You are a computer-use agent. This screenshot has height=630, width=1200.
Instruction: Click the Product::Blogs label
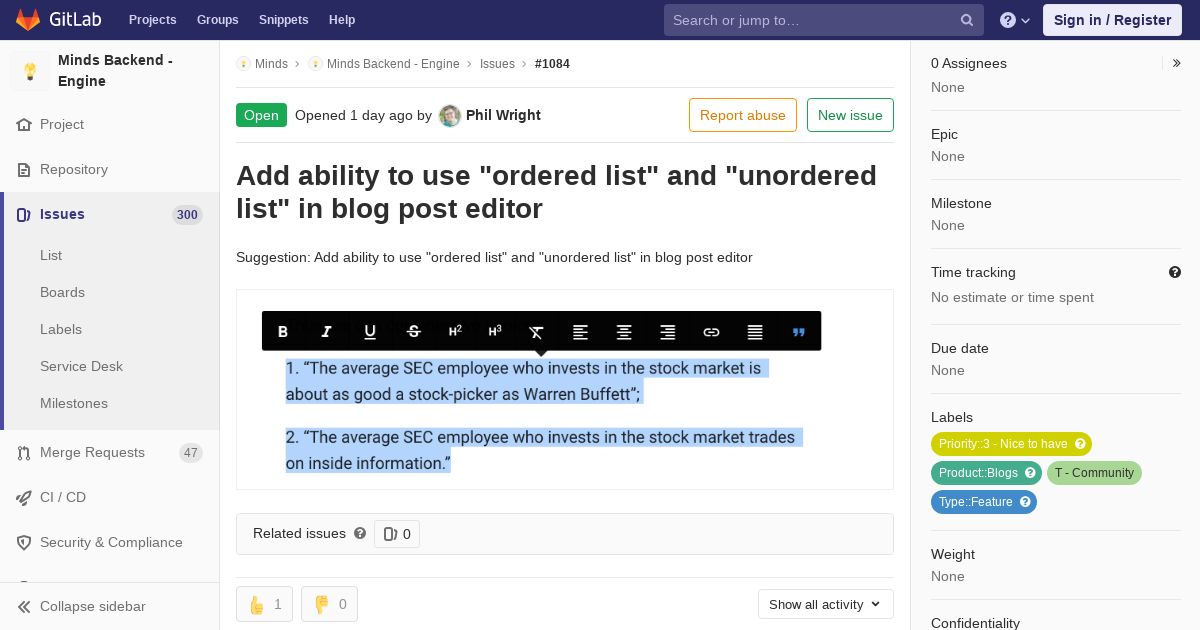(x=978, y=473)
